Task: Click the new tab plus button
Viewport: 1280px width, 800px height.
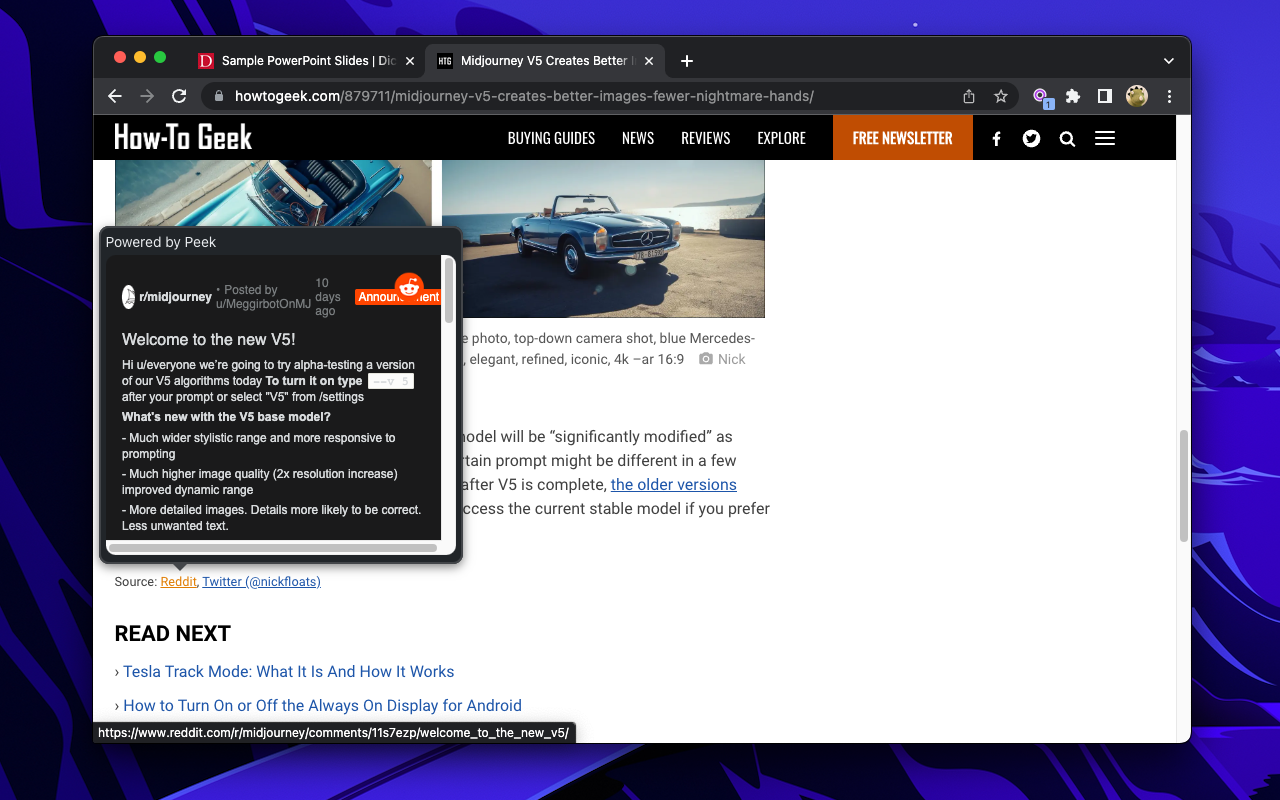Action: 687,61
